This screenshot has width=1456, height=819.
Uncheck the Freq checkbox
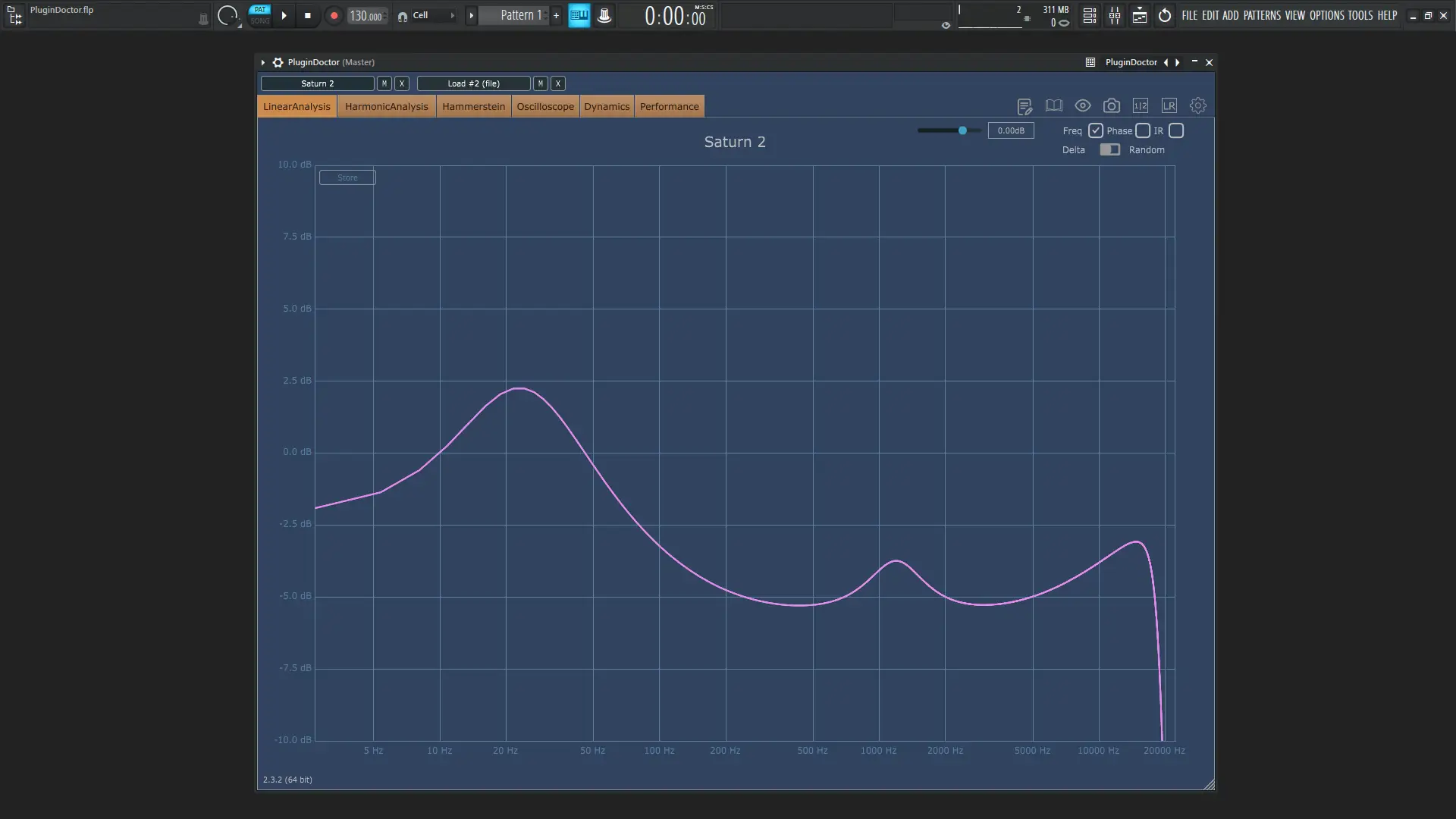point(1094,130)
